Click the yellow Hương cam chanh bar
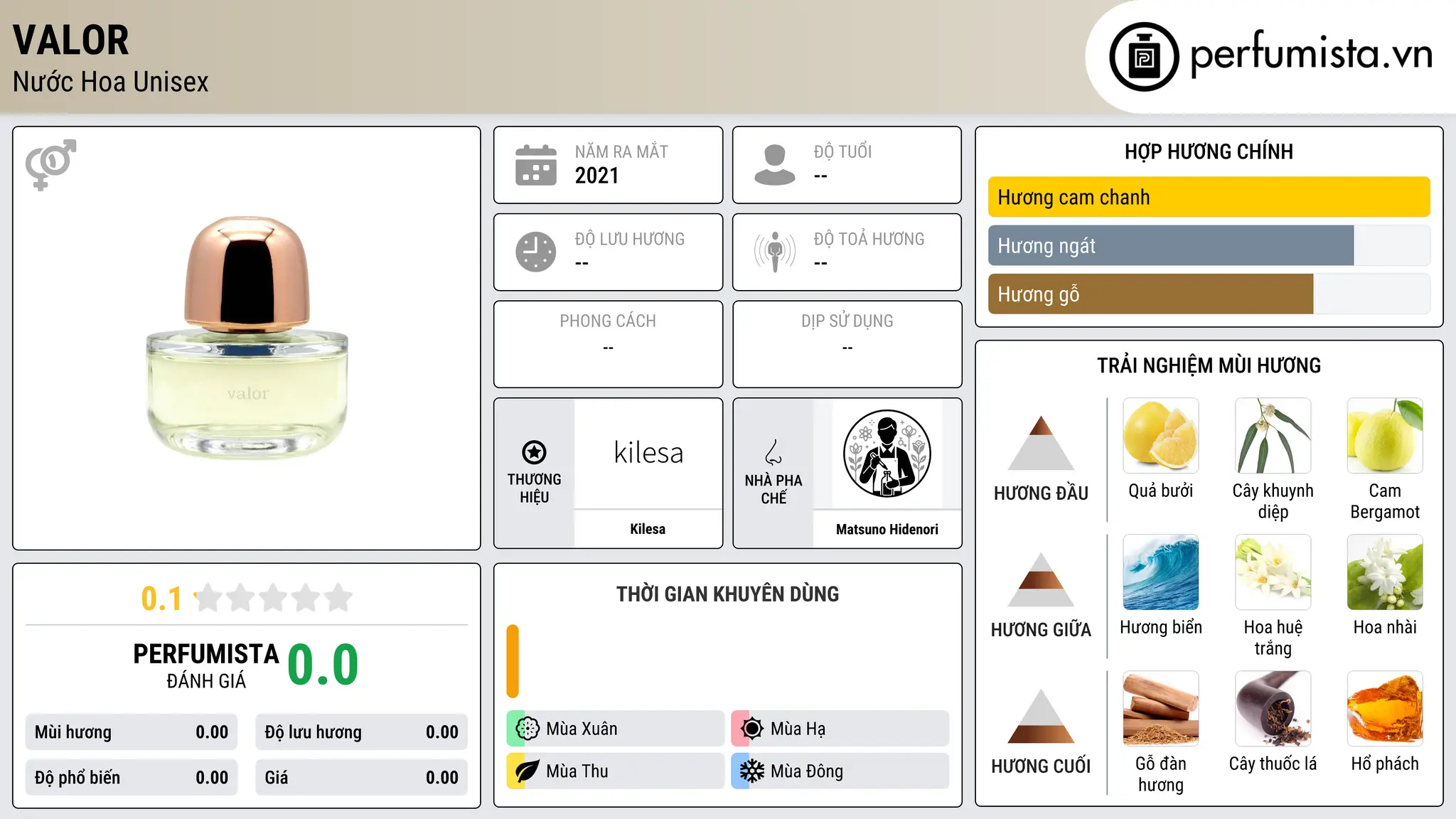The height and width of the screenshot is (819, 1456). click(x=1209, y=197)
